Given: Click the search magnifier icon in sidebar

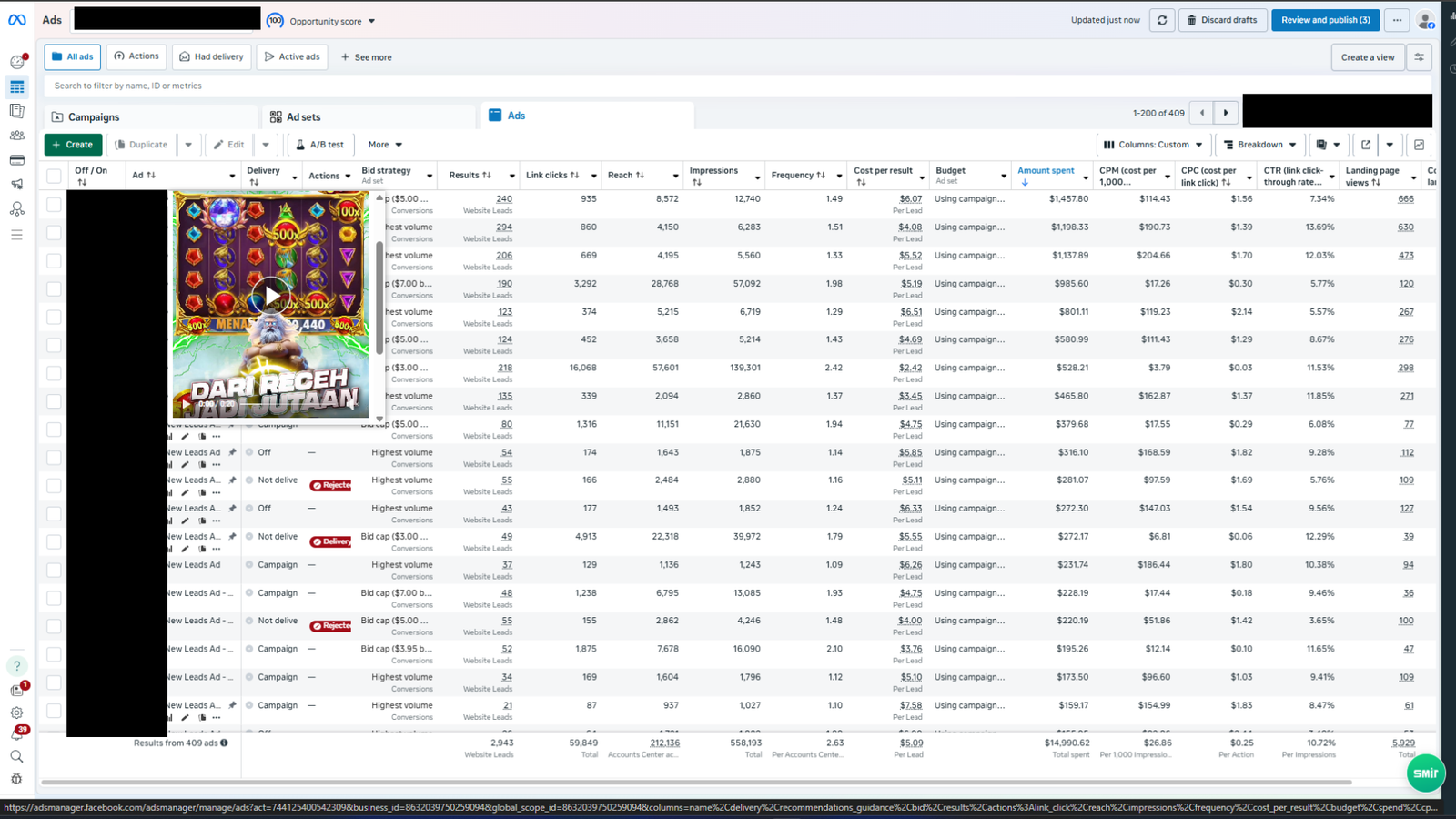Looking at the screenshot, I should pyautogui.click(x=16, y=756).
